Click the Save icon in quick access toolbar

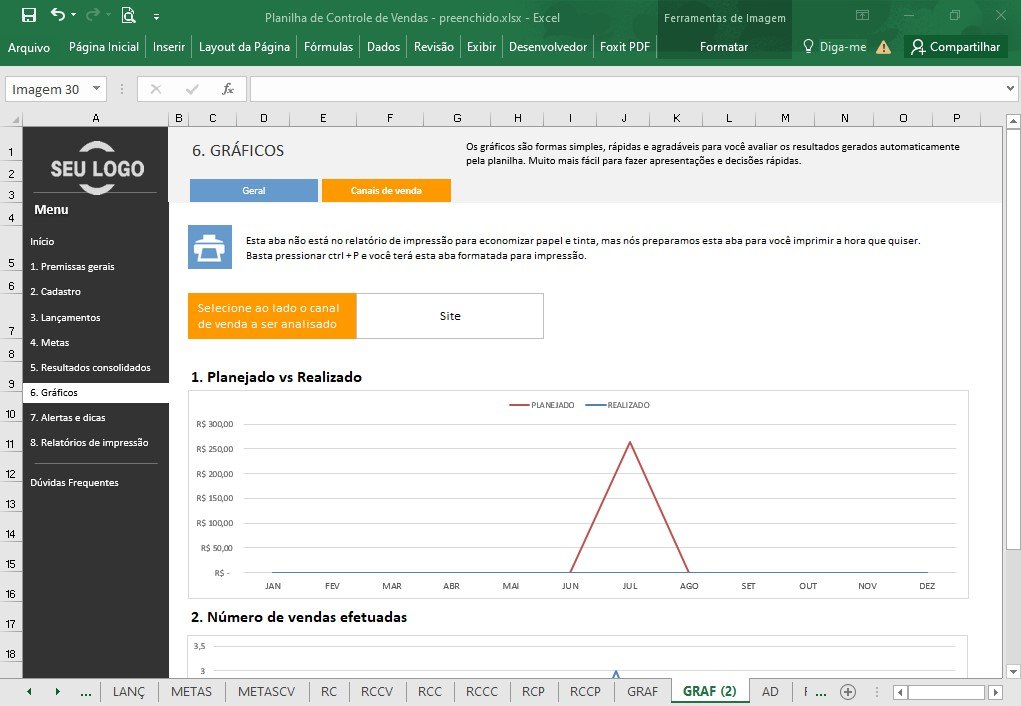pos(29,16)
